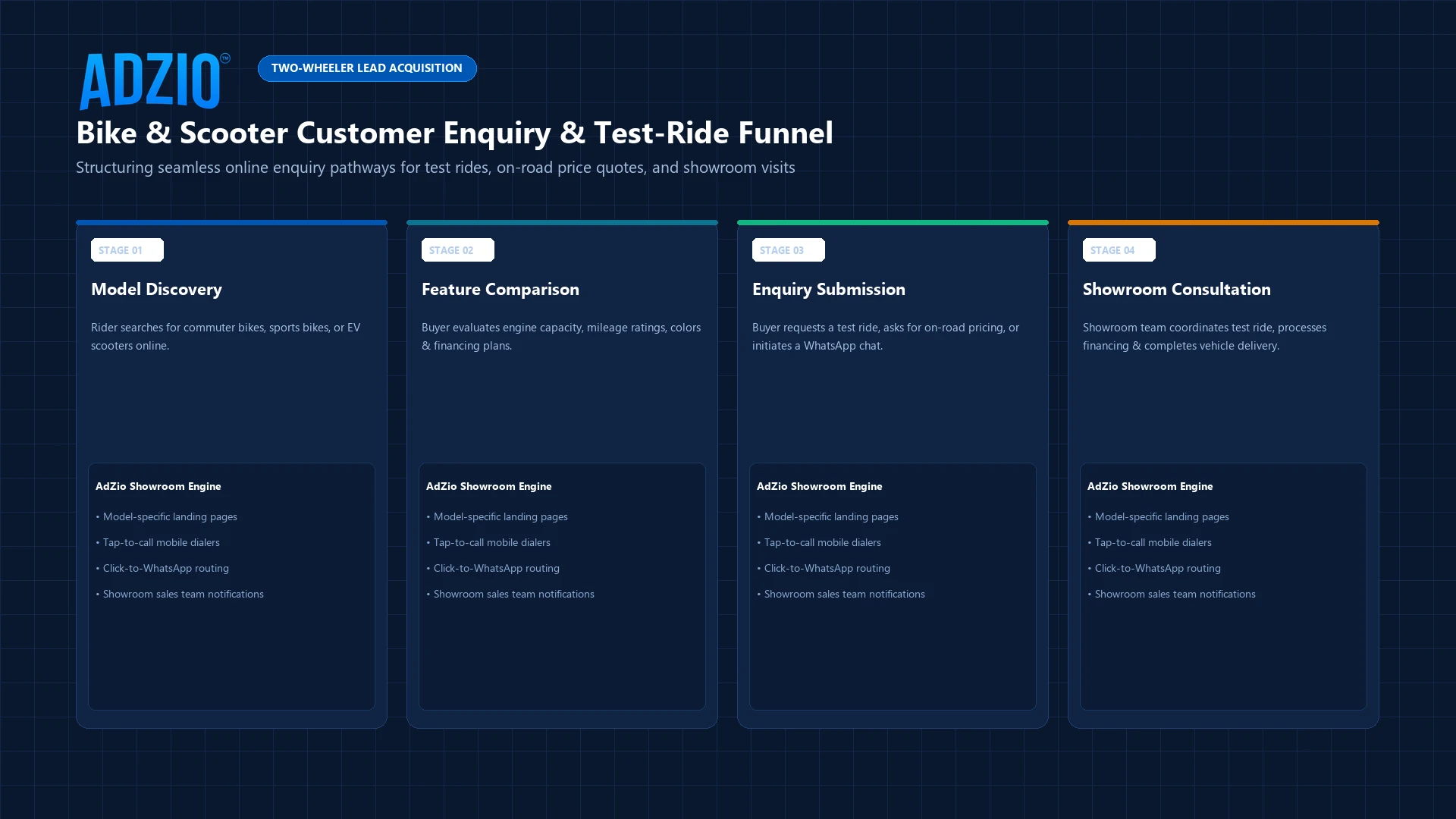Select the Enquiry Submission heading
This screenshot has height=819, width=1456.
coord(829,290)
